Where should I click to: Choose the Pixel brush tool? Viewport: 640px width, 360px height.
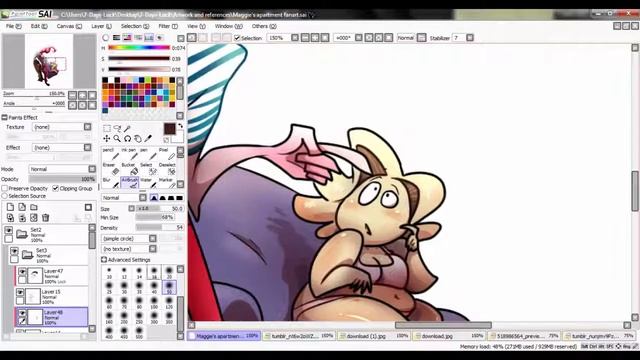click(x=167, y=154)
